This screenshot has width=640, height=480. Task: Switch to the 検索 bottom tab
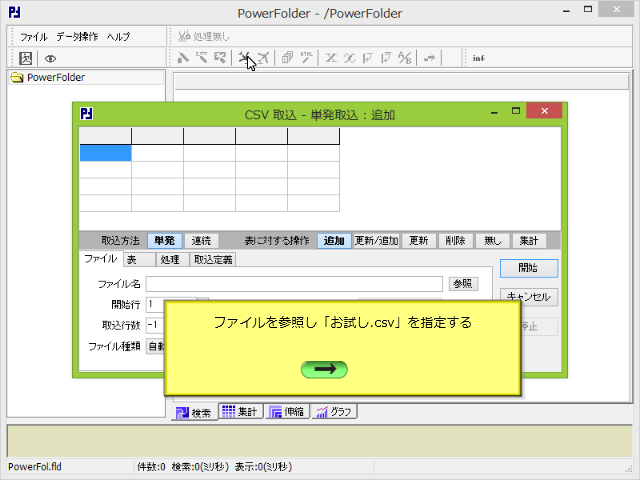point(194,413)
